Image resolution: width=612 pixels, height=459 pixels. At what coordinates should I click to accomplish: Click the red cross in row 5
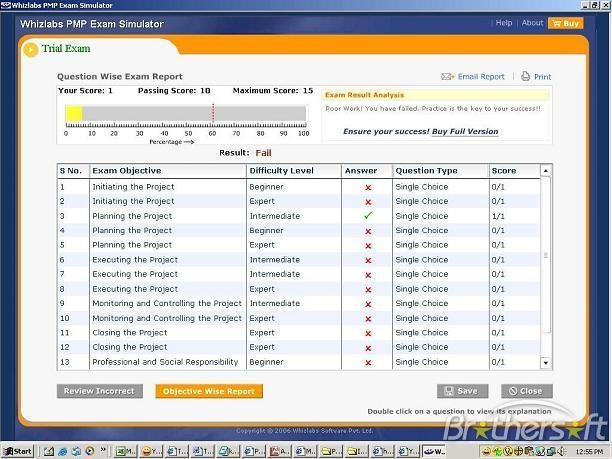click(x=368, y=246)
